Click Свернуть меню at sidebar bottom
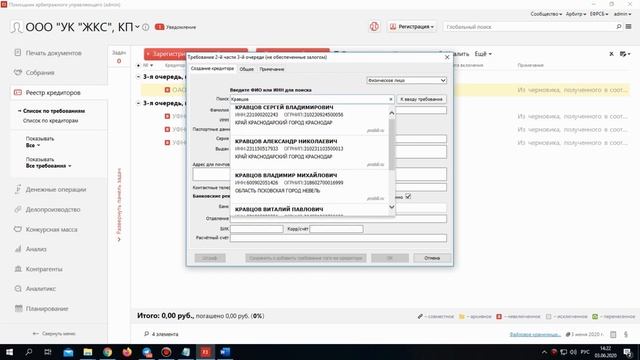Image resolution: width=640 pixels, height=360 pixels. point(54,334)
